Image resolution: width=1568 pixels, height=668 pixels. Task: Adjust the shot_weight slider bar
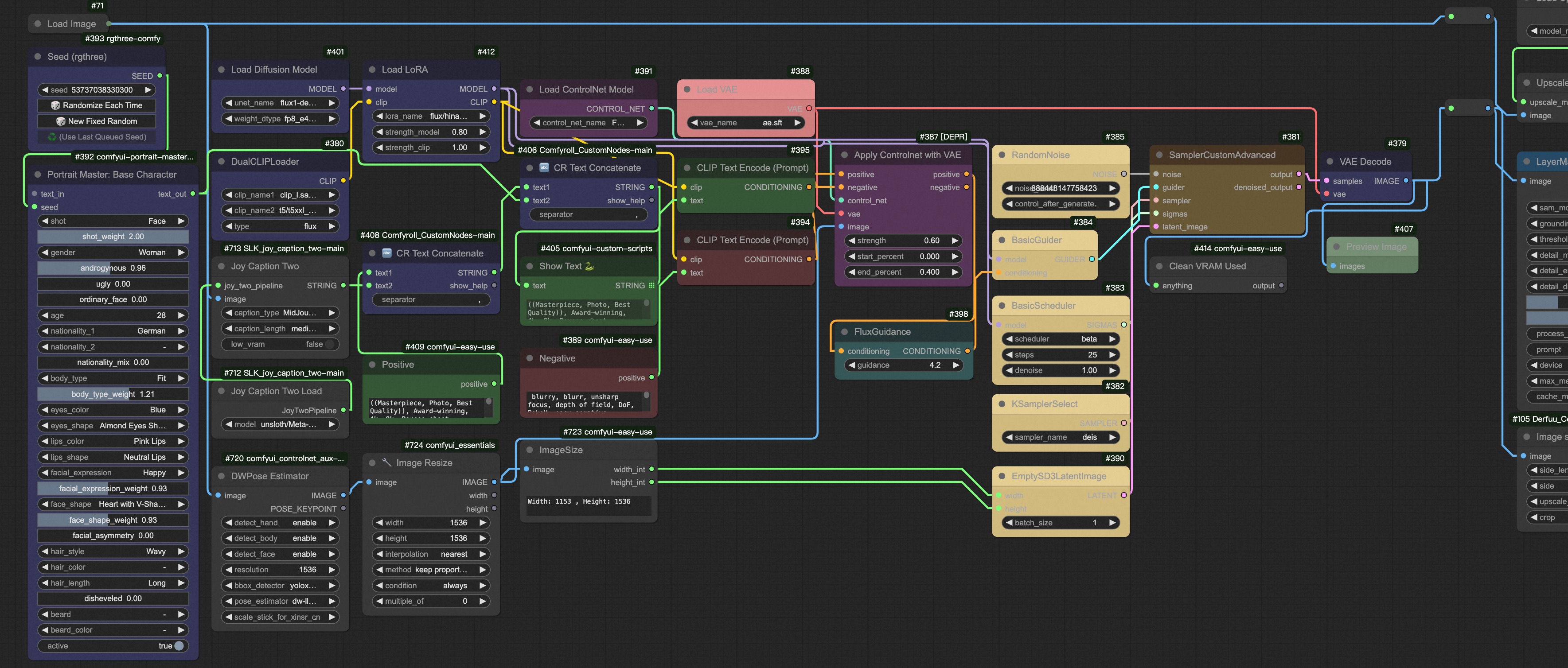(113, 237)
